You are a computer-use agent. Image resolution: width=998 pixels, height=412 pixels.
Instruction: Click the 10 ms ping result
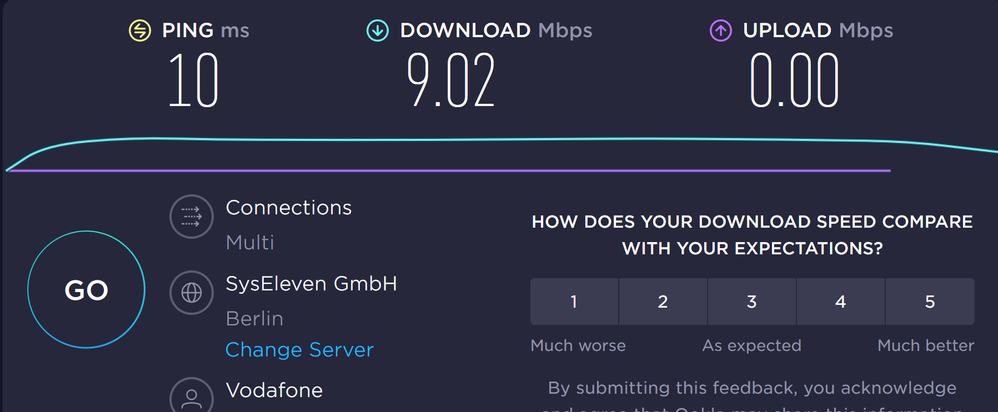pyautogui.click(x=193, y=80)
